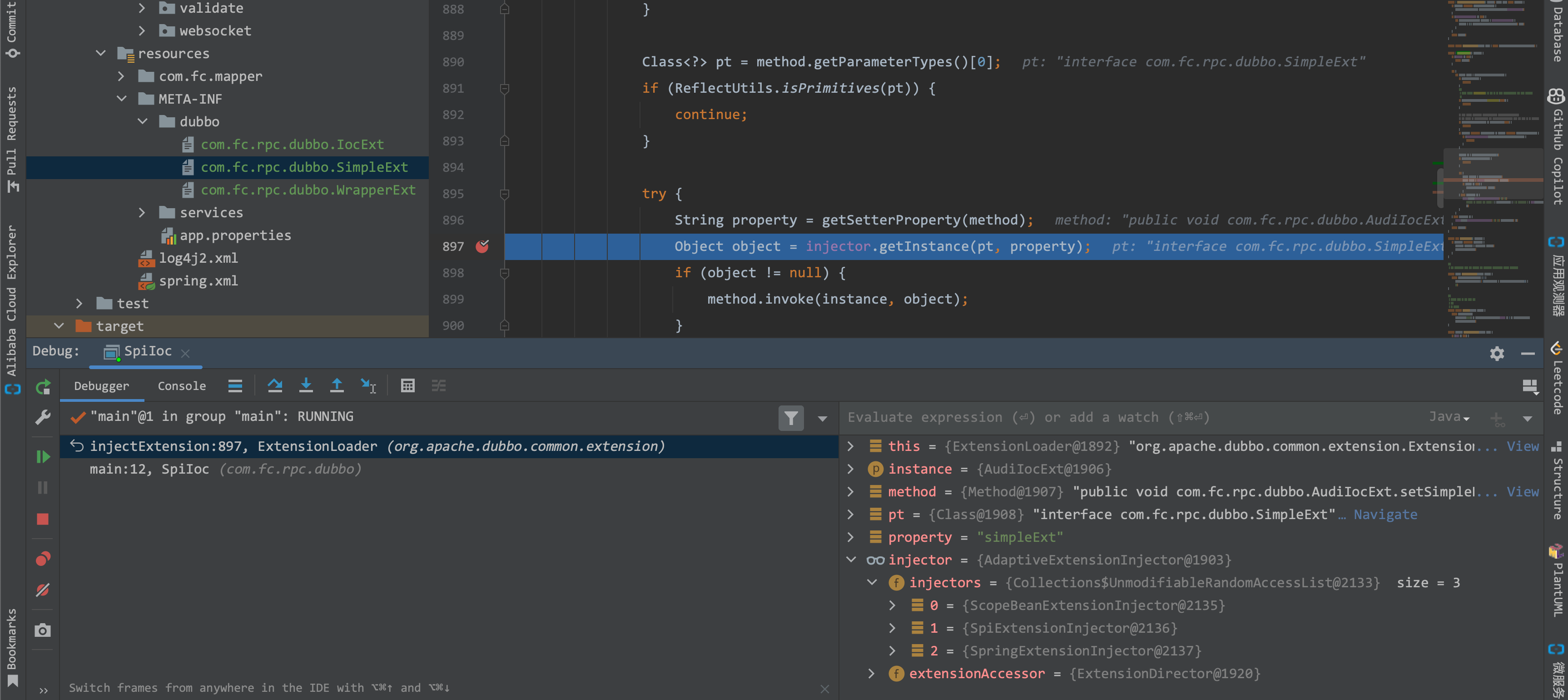Viewport: 1568px width, 700px height.
Task: Click View link for 'method' variable
Action: pos(1522,492)
